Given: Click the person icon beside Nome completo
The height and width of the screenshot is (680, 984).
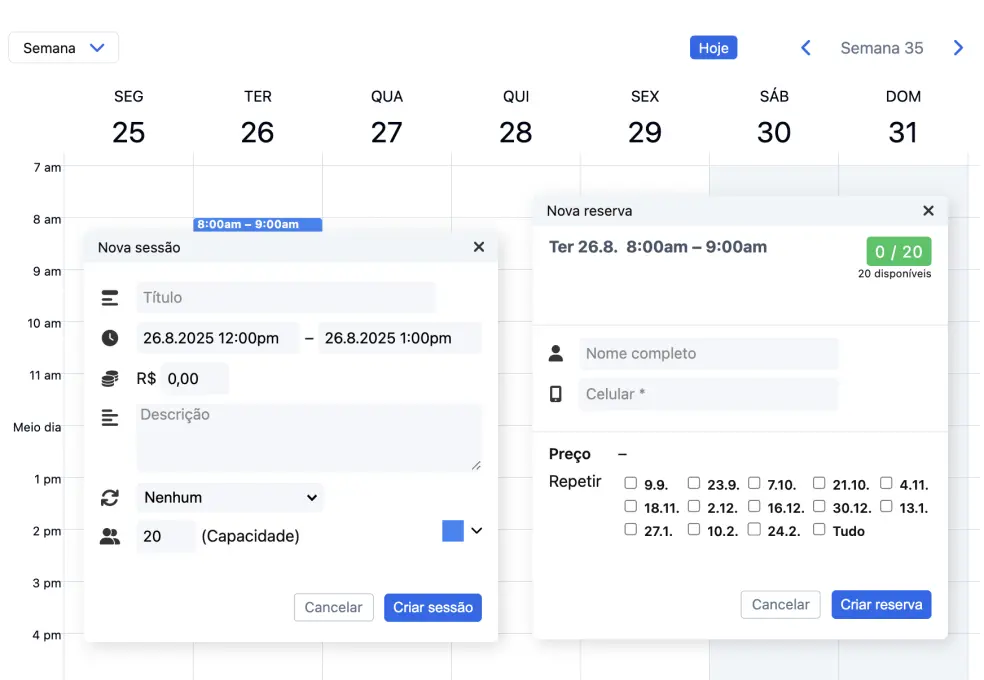Looking at the screenshot, I should coord(556,353).
